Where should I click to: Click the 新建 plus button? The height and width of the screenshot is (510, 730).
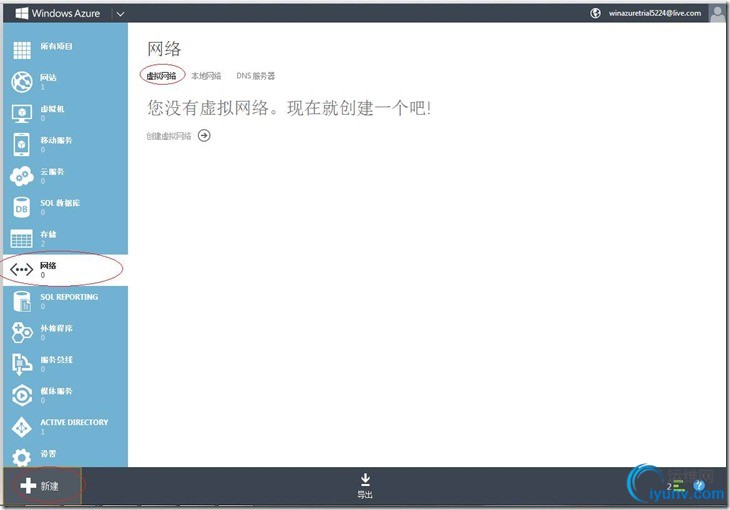[40, 486]
